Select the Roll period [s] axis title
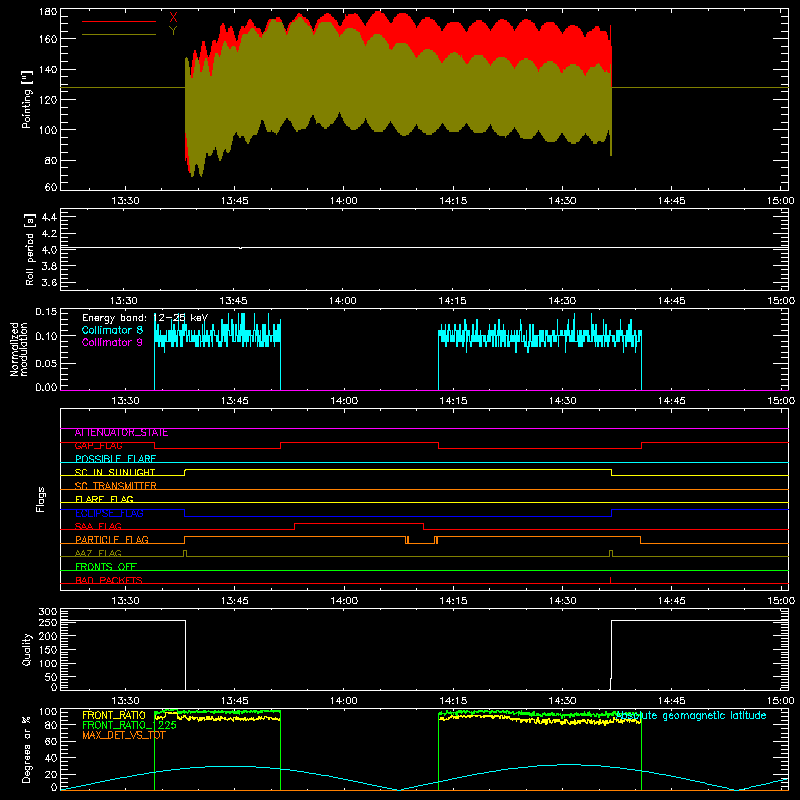Viewport: 800px width, 800px height. 30,249
